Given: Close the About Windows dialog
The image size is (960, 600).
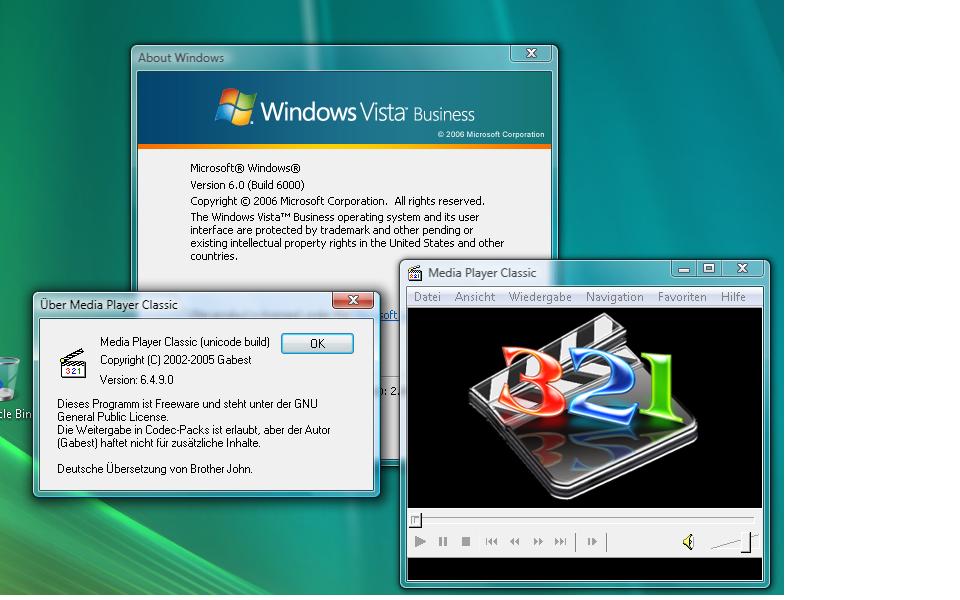Looking at the screenshot, I should click(x=531, y=53).
